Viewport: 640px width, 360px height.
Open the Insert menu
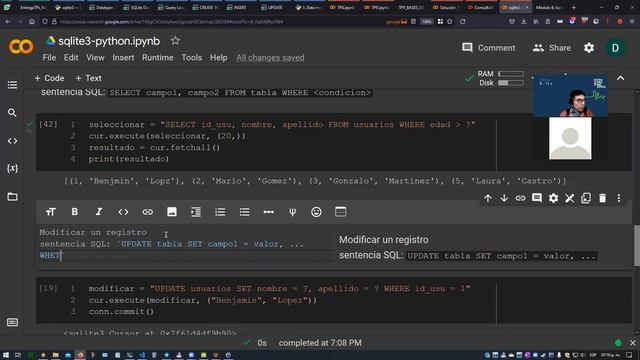[x=123, y=58]
